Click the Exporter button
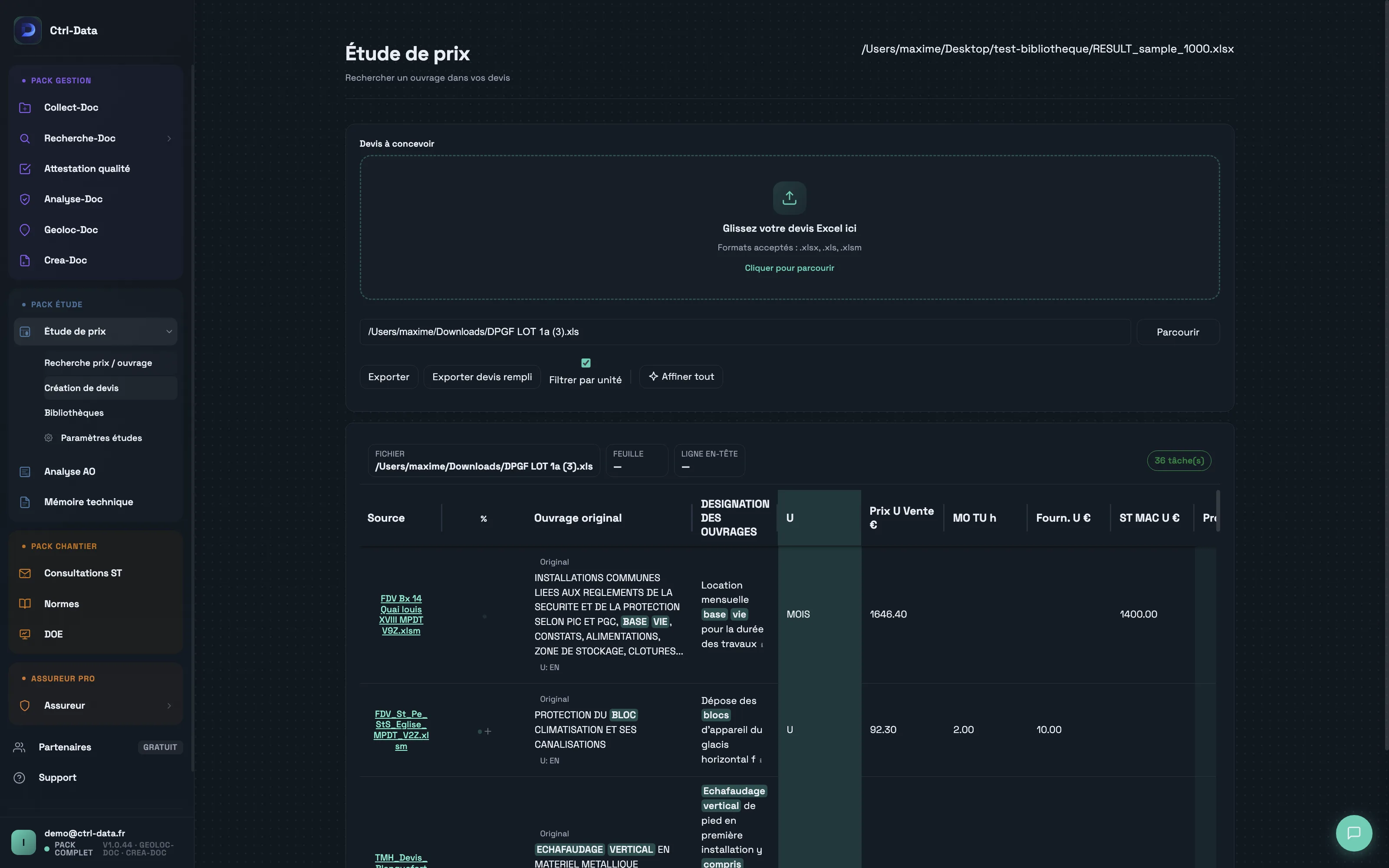Image resolution: width=1389 pixels, height=868 pixels. (x=388, y=377)
